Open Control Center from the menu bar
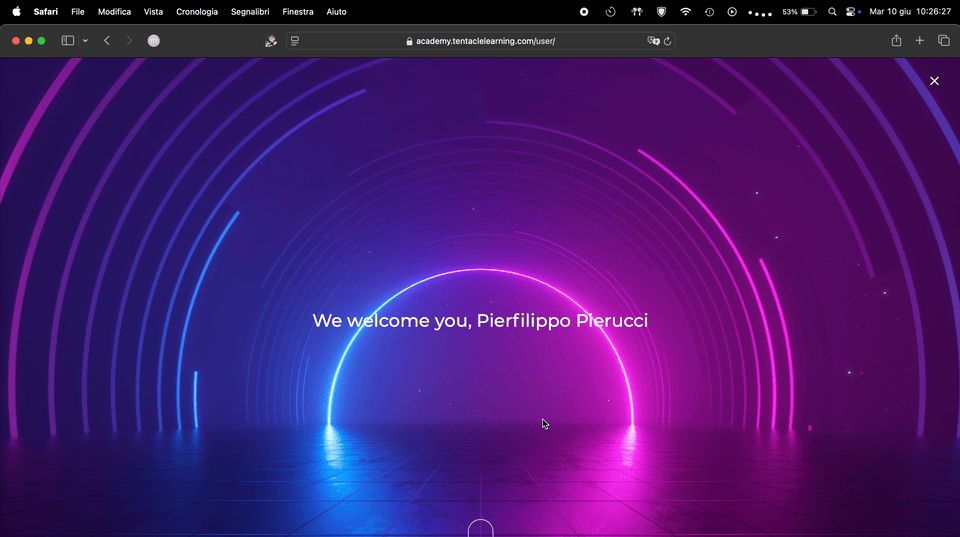 point(851,12)
